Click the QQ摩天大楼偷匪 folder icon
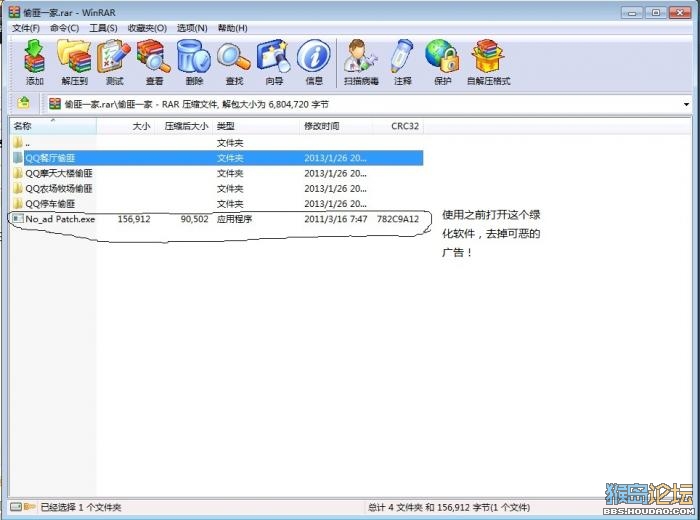Viewport: 700px width, 520px height. click(18, 173)
